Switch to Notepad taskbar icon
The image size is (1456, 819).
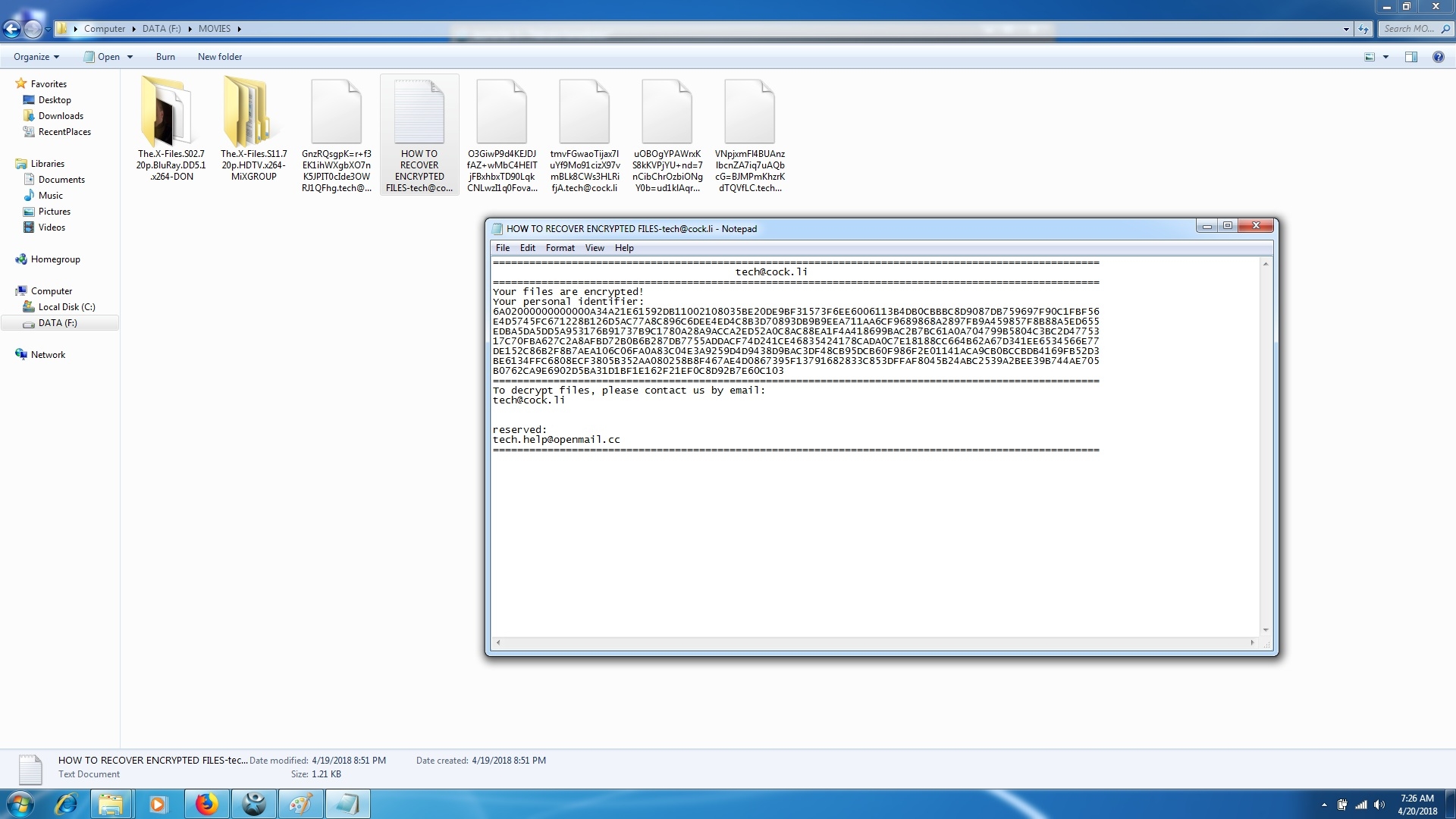tap(347, 804)
